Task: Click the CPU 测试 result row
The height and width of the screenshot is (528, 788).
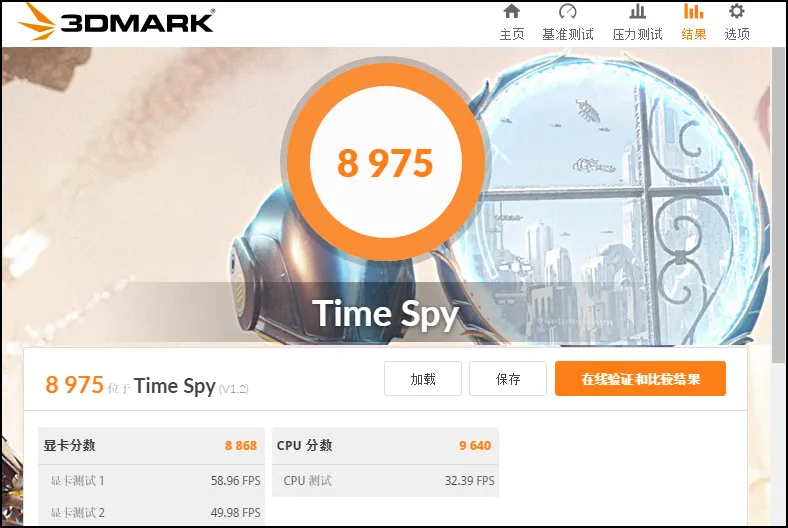Action: click(385, 481)
